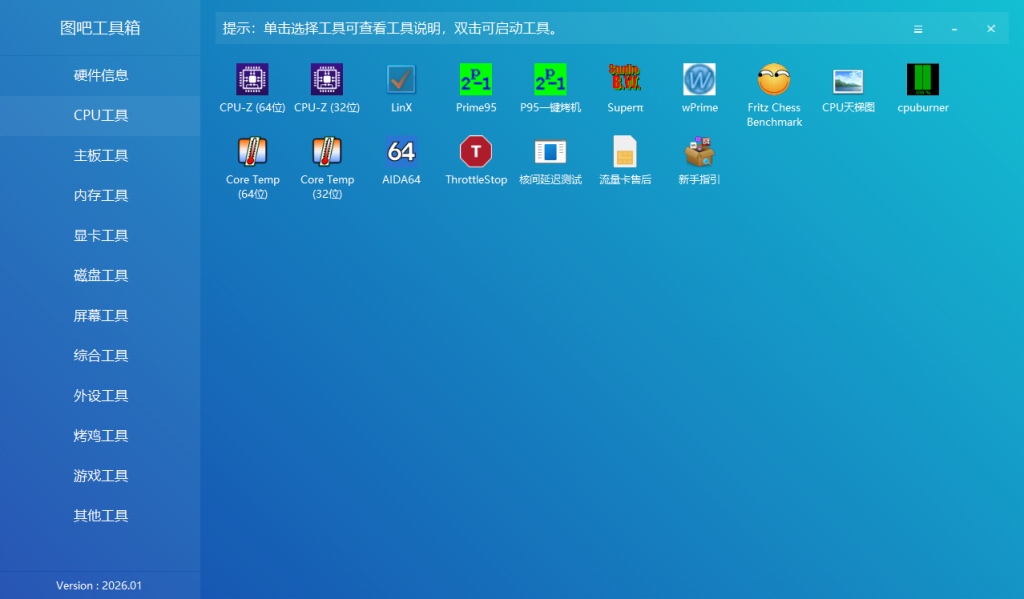Switch to the 硬件信息 category
The image size is (1024, 599).
pos(101,75)
